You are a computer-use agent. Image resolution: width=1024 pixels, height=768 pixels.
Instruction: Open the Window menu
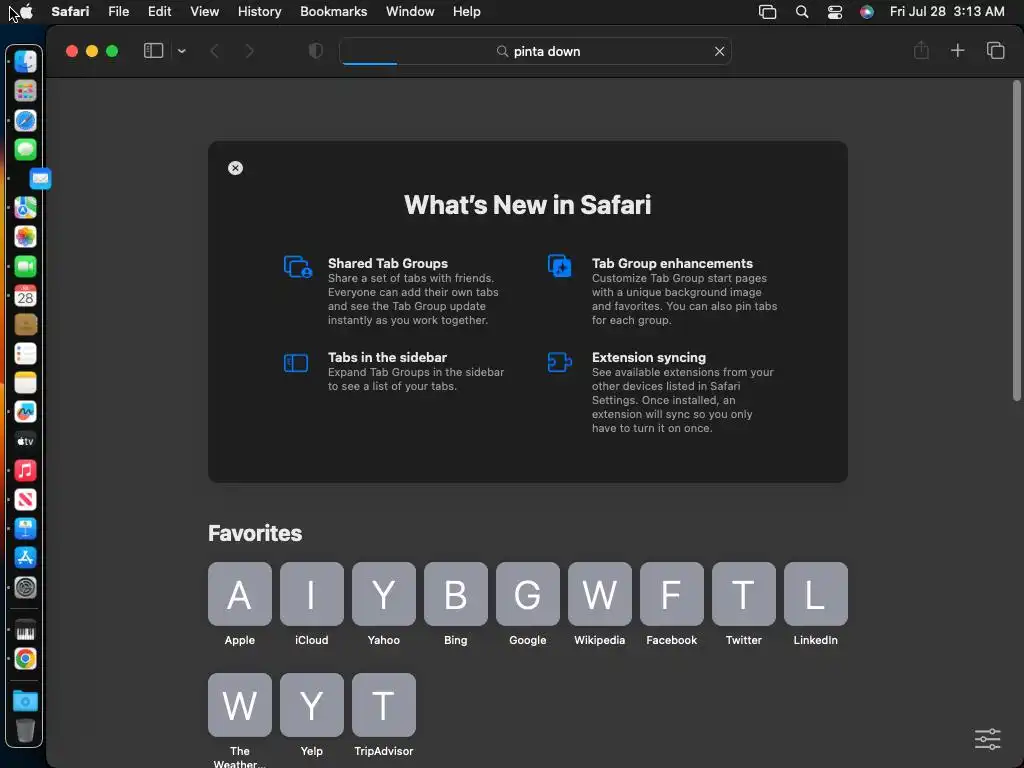pos(410,12)
